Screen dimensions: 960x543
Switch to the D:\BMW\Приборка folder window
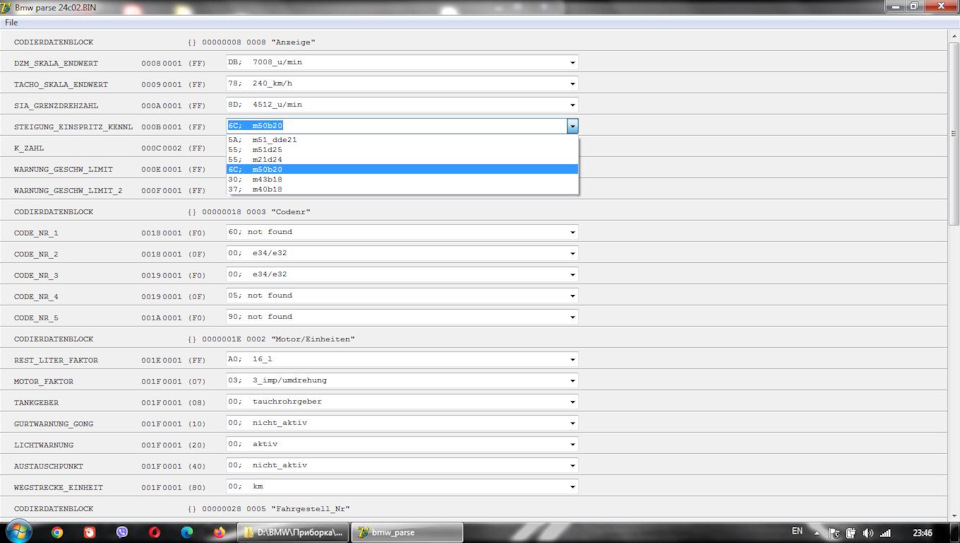(x=293, y=532)
